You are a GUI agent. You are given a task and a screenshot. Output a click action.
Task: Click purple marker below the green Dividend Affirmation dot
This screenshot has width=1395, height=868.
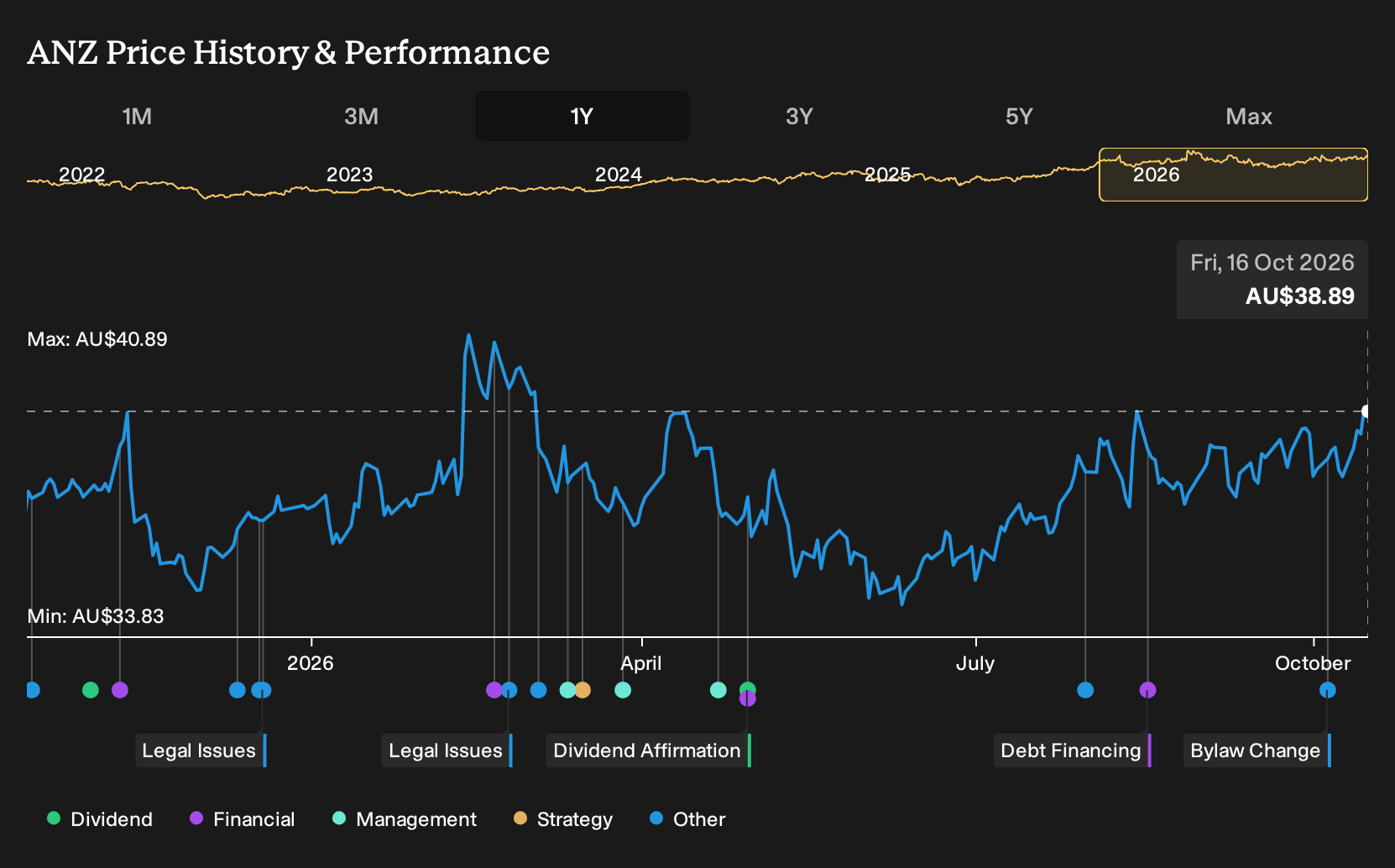point(748,698)
